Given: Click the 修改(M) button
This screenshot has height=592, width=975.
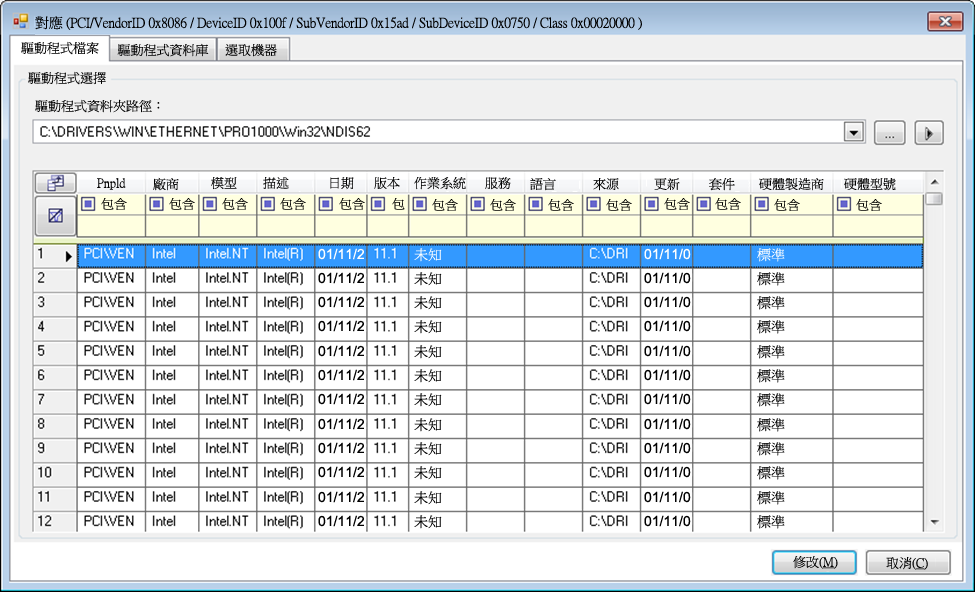Looking at the screenshot, I should coord(814,562).
